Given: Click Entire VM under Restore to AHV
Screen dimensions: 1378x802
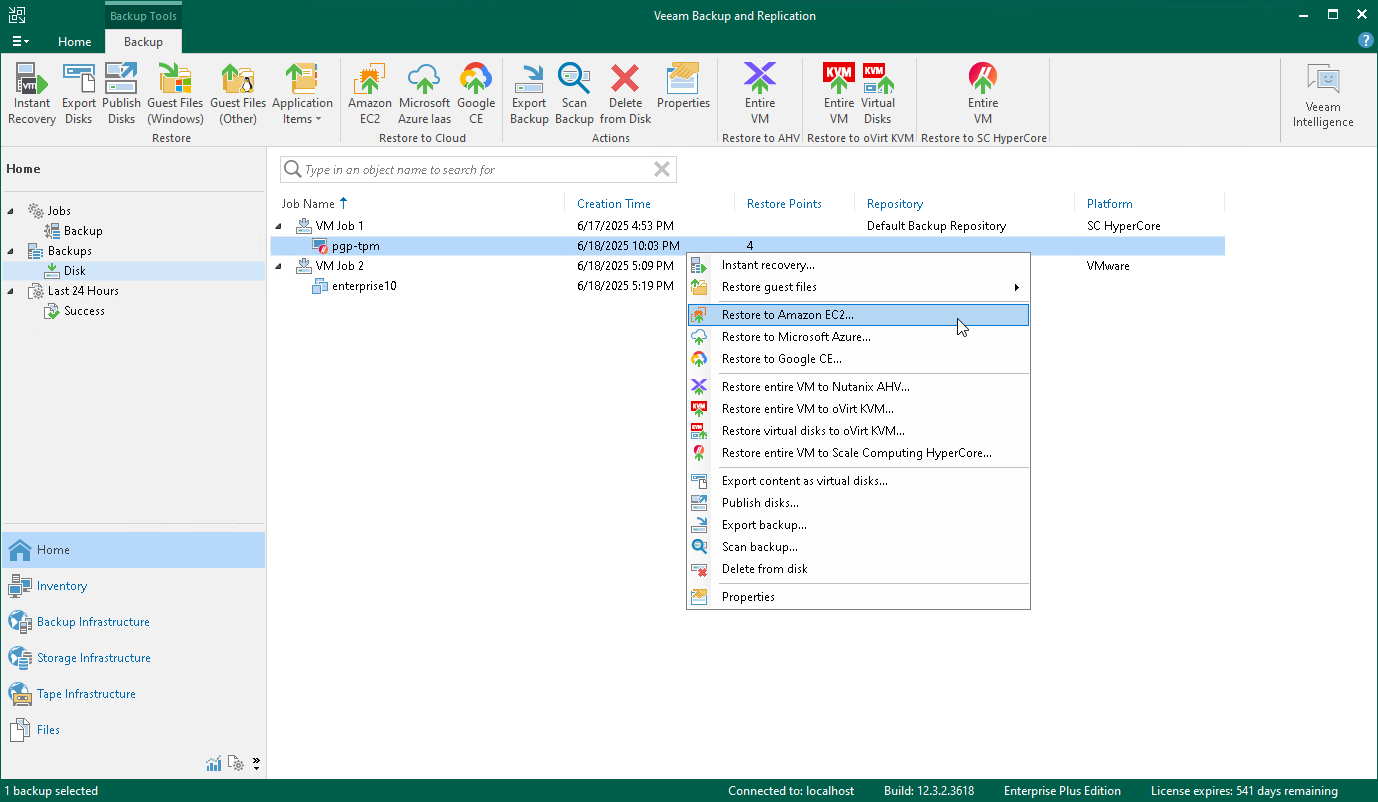Looking at the screenshot, I should (x=760, y=93).
